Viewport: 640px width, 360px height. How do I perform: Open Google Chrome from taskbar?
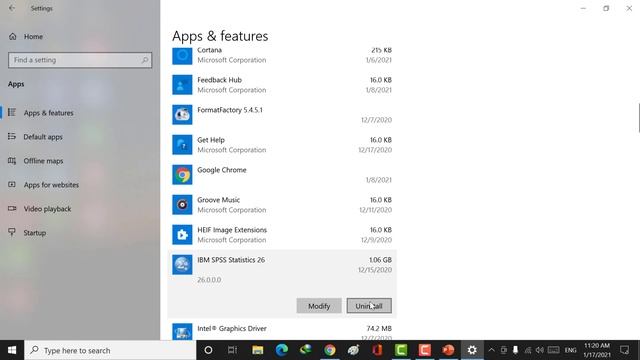[x=329, y=350]
